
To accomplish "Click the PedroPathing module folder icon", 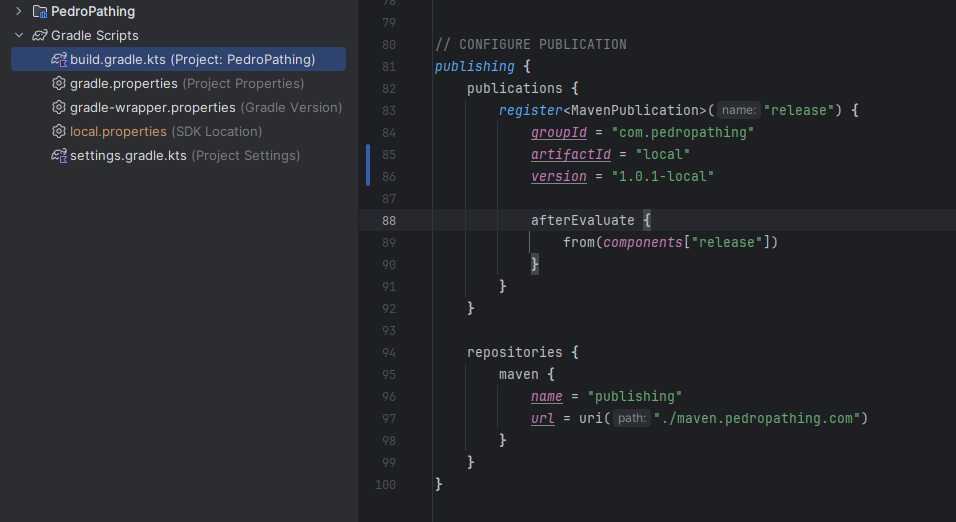I will click(x=40, y=11).
